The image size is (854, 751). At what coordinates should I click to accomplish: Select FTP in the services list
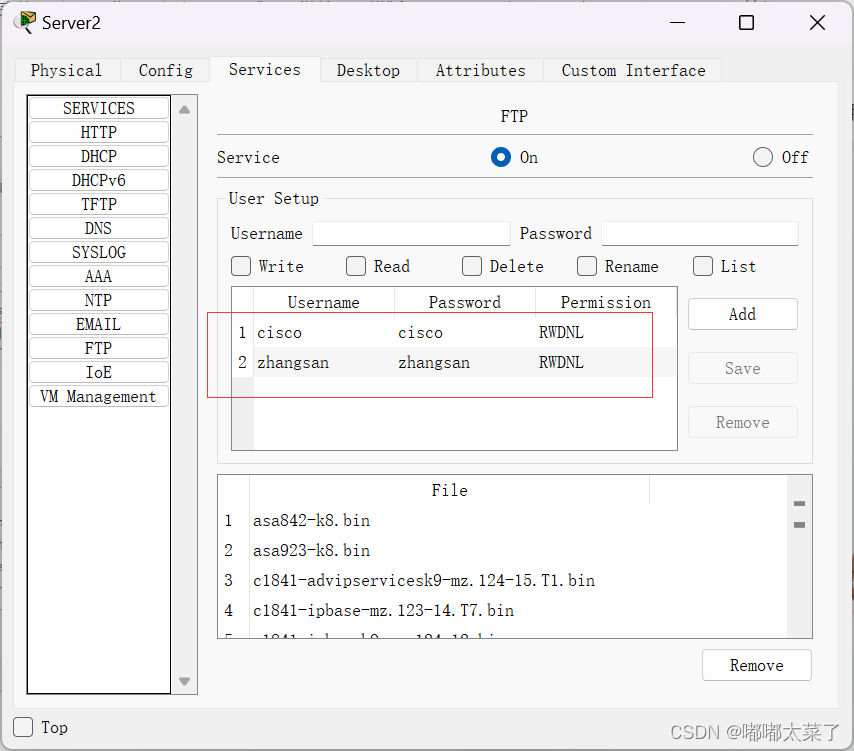[99, 348]
